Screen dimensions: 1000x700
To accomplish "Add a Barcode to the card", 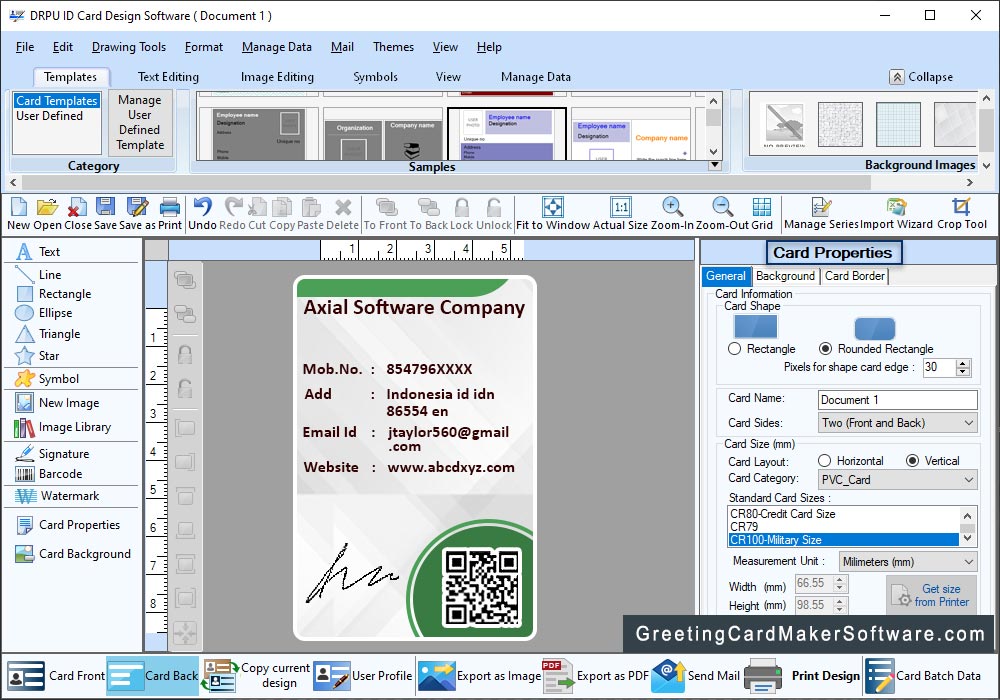I will point(48,474).
